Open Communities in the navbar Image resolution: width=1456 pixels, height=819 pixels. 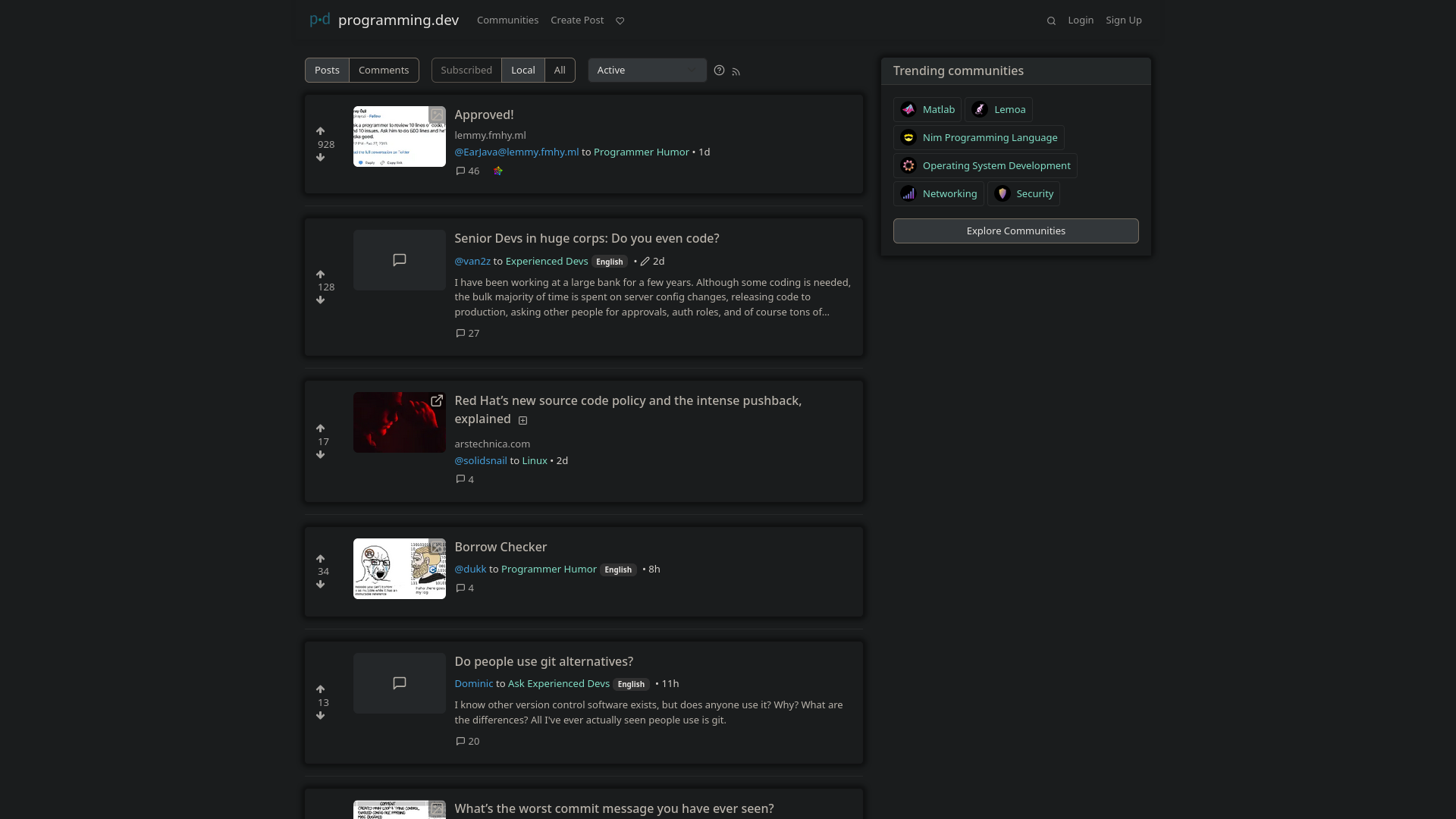(507, 20)
